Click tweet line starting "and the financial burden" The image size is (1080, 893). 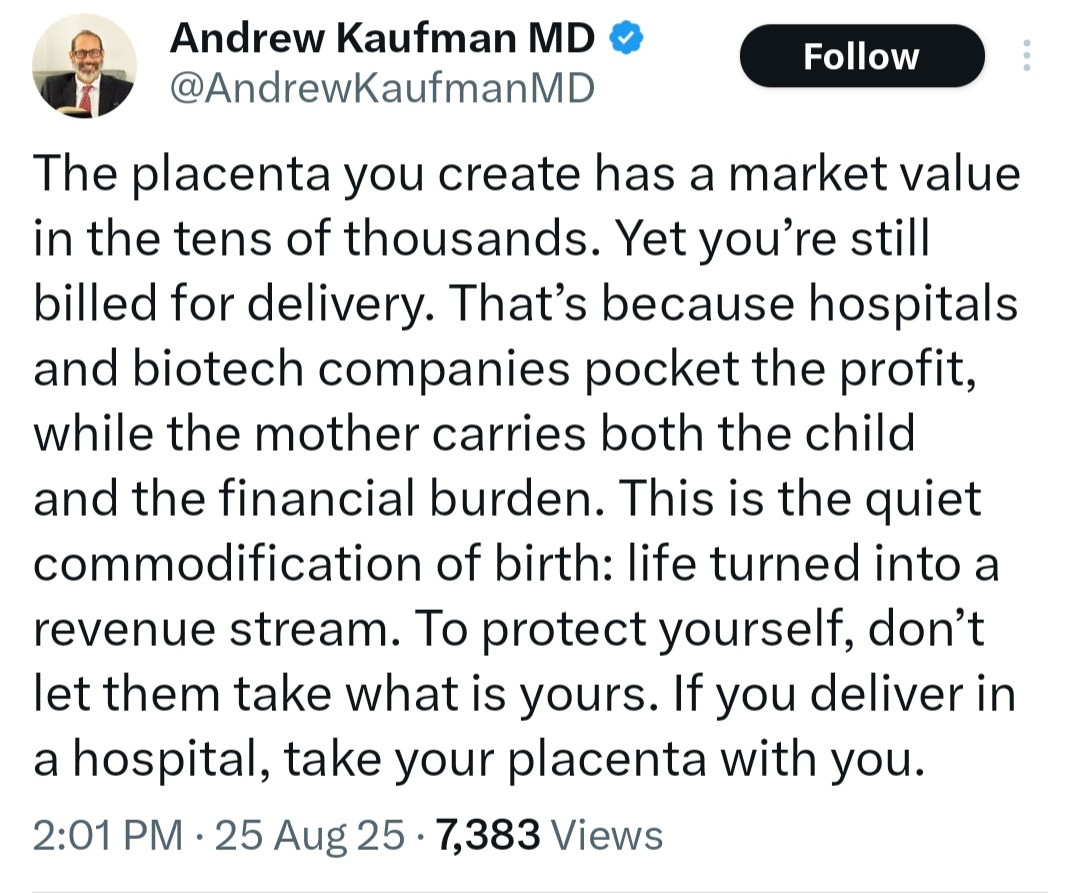pos(508,500)
